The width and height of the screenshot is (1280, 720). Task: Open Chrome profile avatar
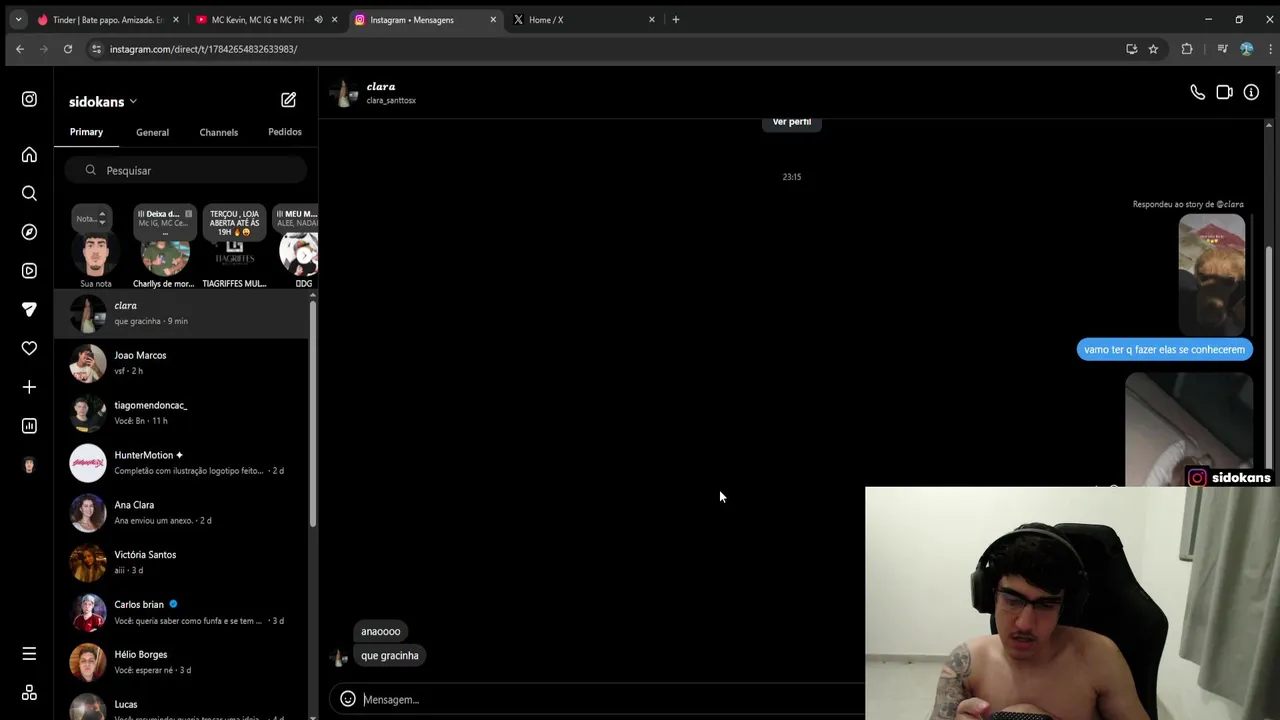point(1246,49)
